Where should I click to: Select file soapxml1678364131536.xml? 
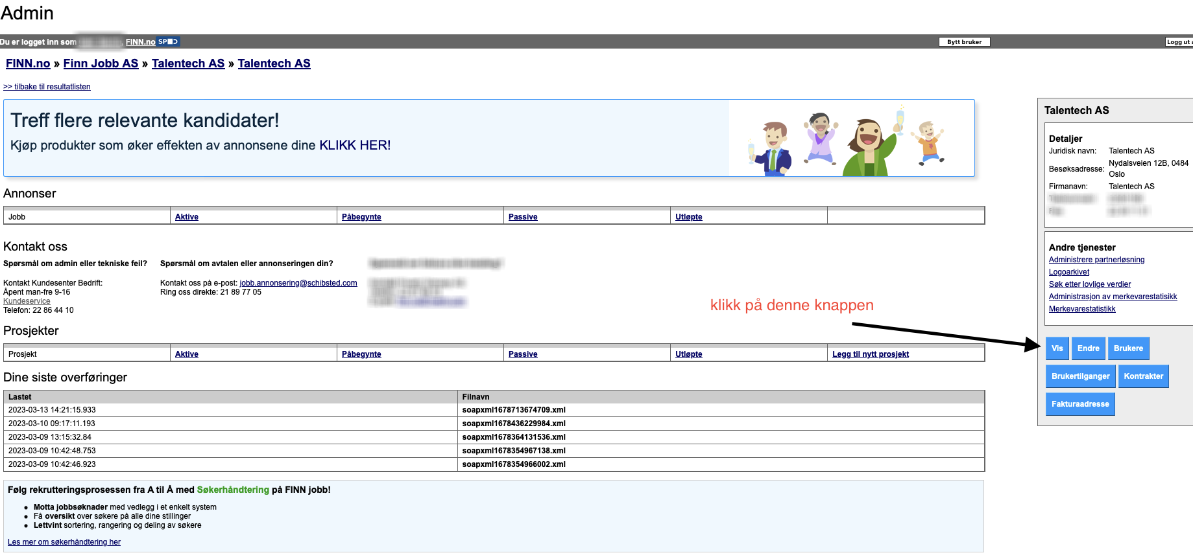[514, 437]
